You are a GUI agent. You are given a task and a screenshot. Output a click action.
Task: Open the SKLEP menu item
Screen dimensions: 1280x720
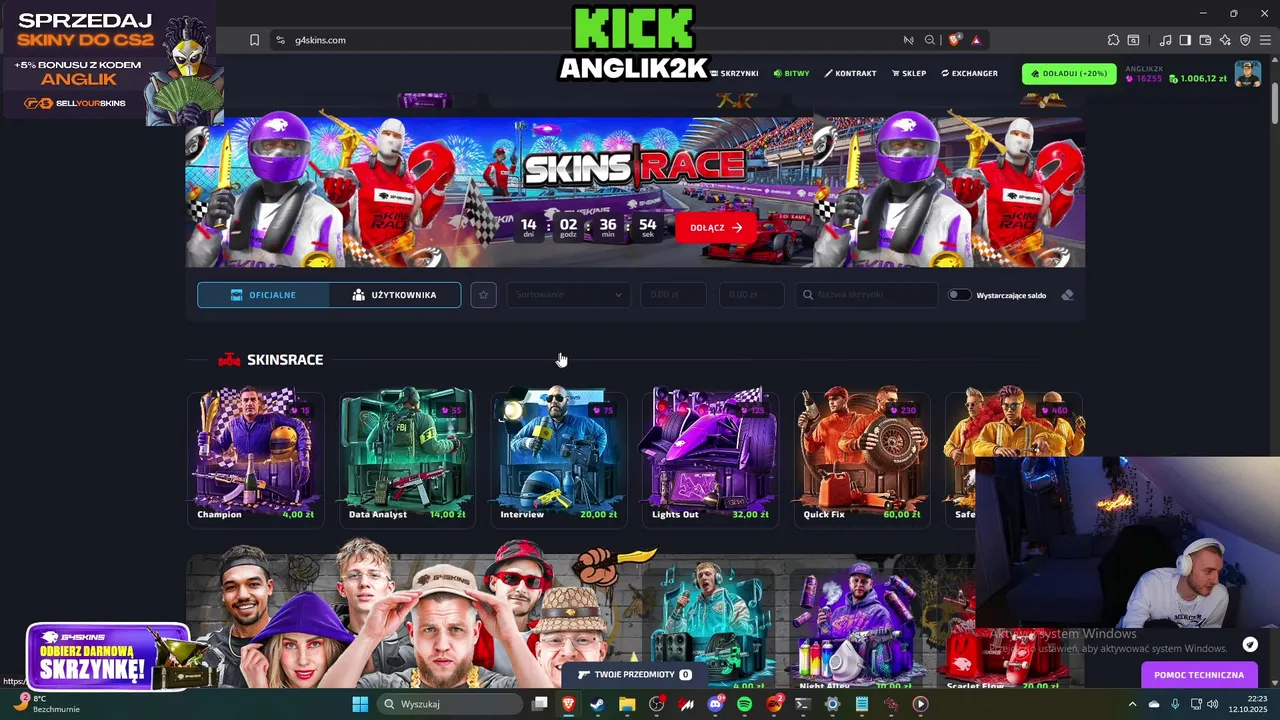tap(908, 74)
